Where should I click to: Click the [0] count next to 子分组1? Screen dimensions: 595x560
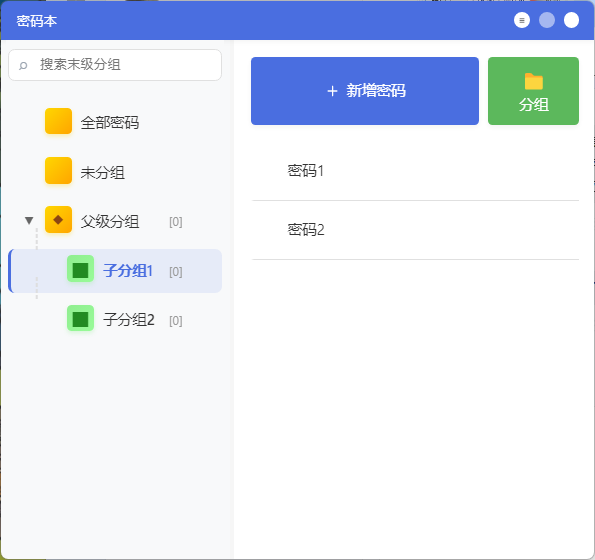click(x=176, y=272)
